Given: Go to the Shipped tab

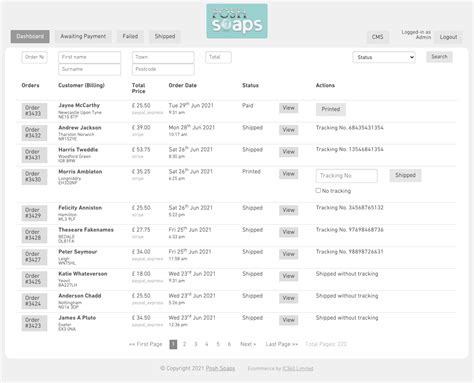Looking at the screenshot, I should [165, 36].
